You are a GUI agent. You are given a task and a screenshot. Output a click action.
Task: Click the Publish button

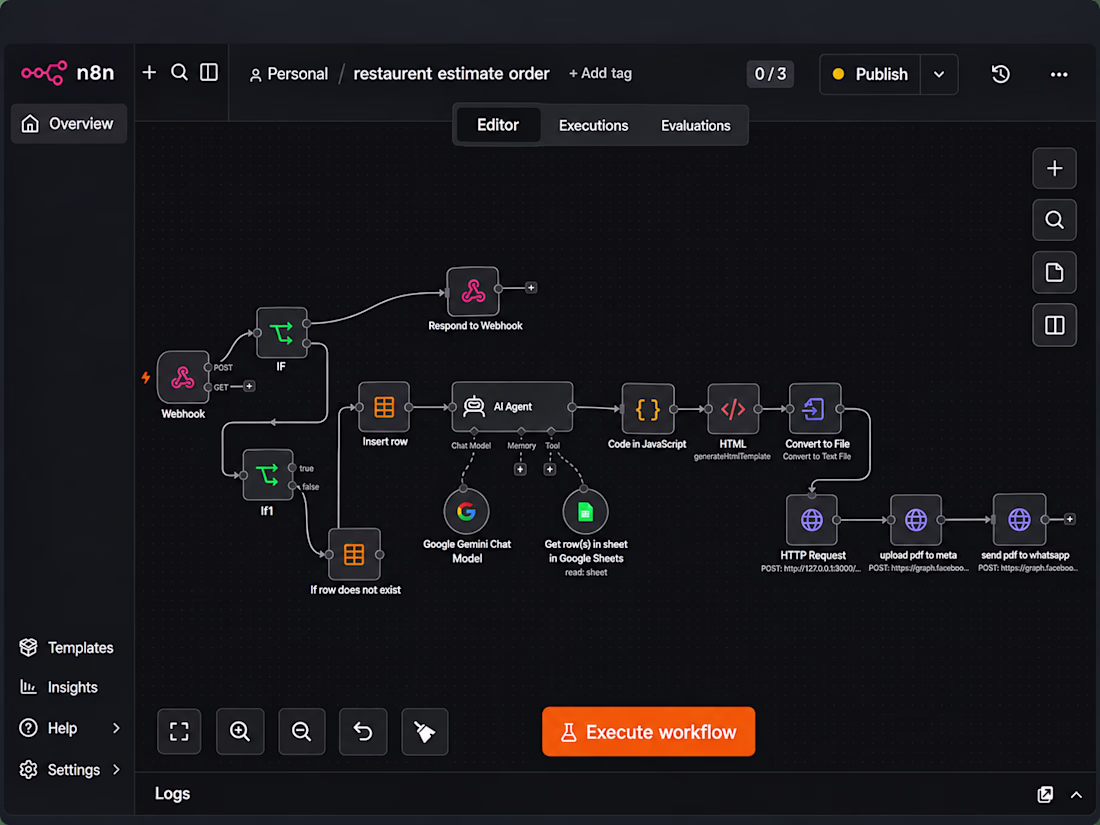(x=870, y=74)
